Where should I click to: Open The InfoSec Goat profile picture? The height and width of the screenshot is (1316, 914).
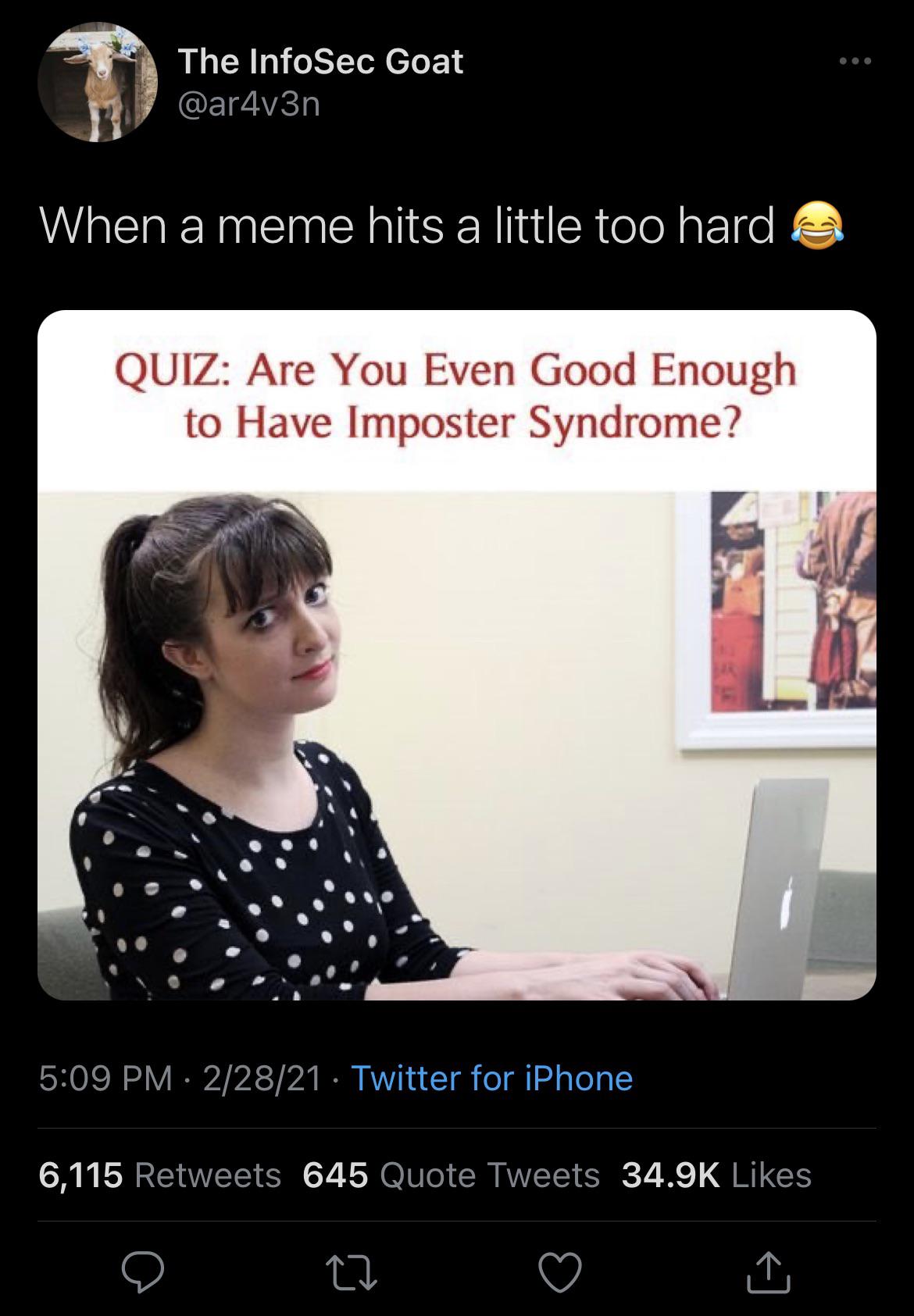click(97, 83)
